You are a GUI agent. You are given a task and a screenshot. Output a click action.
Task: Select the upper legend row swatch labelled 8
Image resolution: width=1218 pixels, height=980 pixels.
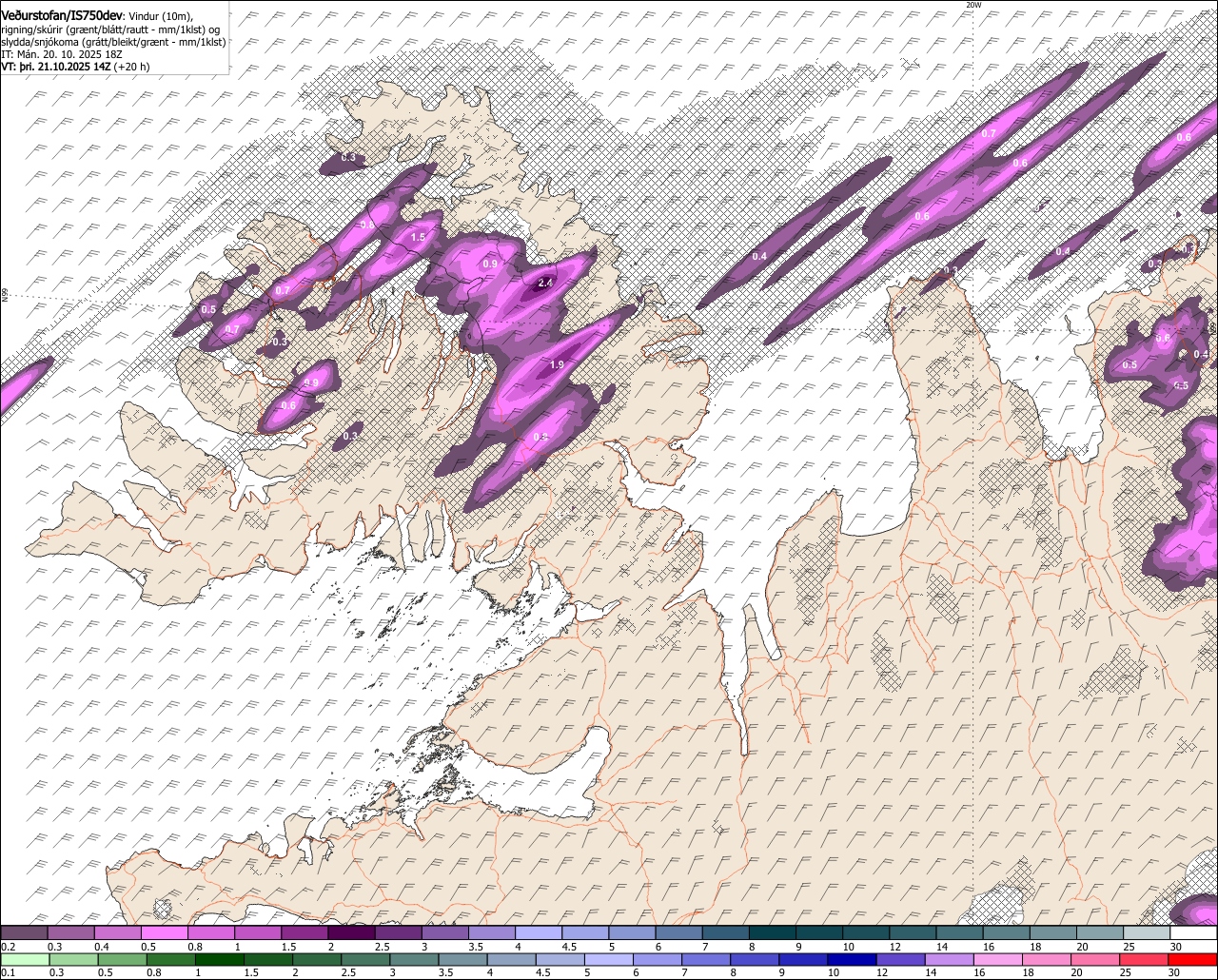click(772, 932)
